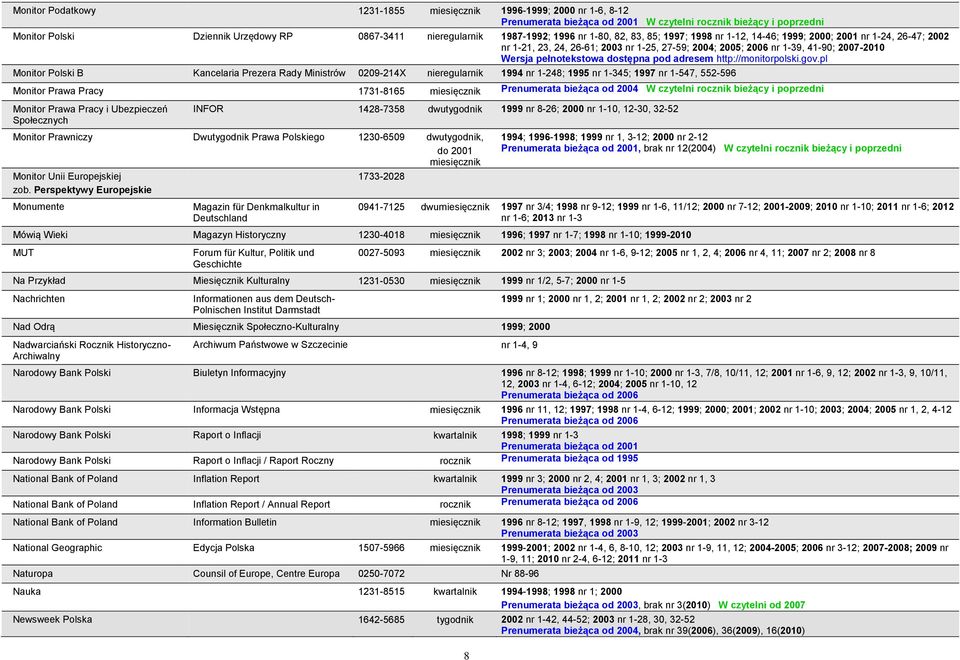The width and height of the screenshot is (960, 660).
Task: Click subtitle "Miesięcznik Społeczno-Kulturalny"
Action: 266,327
